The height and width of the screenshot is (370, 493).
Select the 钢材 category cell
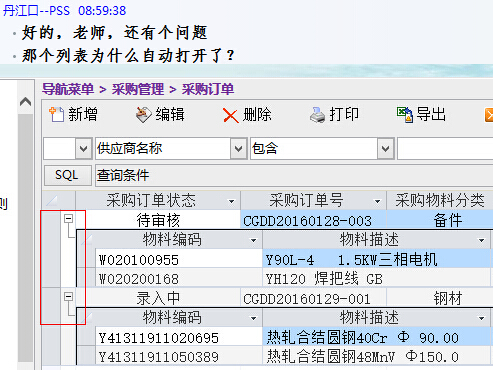(440, 298)
